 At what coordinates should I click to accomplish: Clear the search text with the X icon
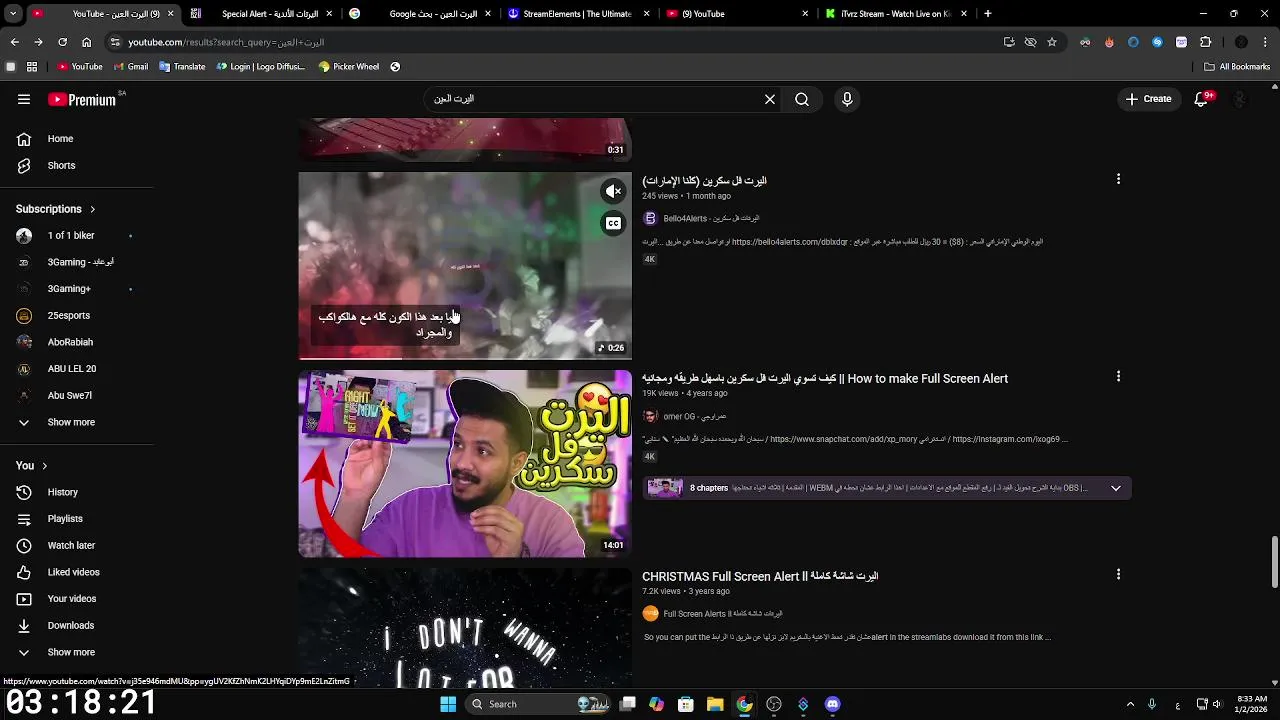click(770, 99)
